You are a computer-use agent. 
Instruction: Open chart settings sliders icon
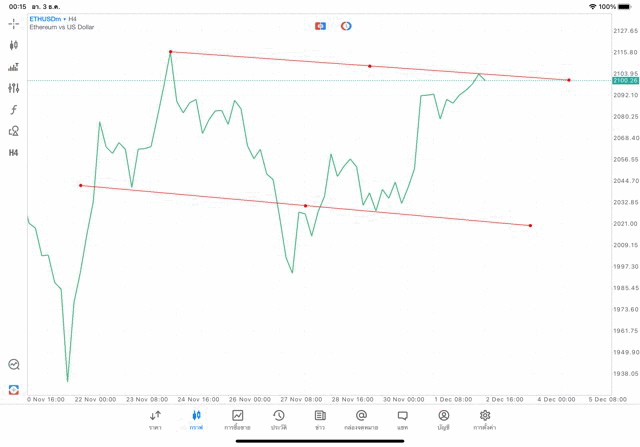(13, 88)
